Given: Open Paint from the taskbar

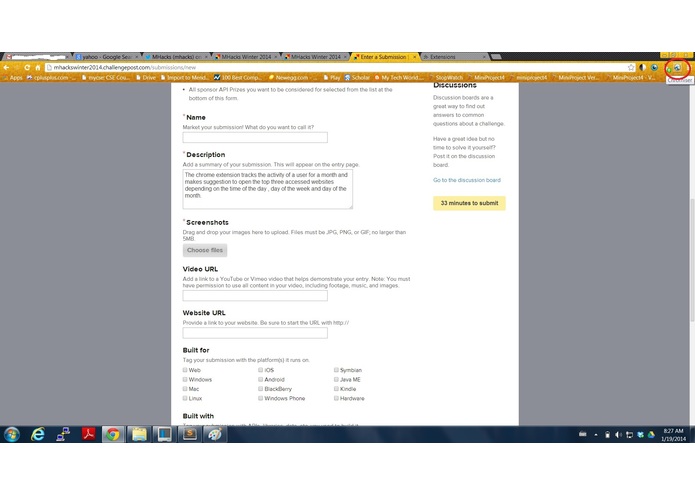Looking at the screenshot, I should (x=215, y=435).
